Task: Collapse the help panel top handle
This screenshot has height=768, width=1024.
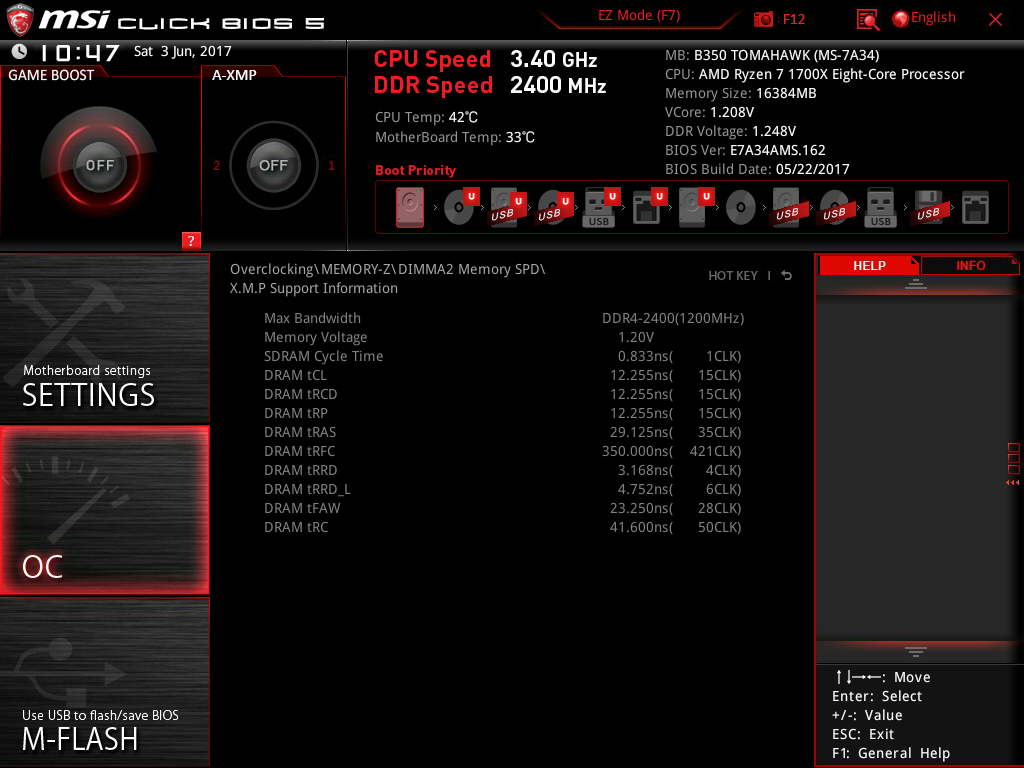Action: 916,283
